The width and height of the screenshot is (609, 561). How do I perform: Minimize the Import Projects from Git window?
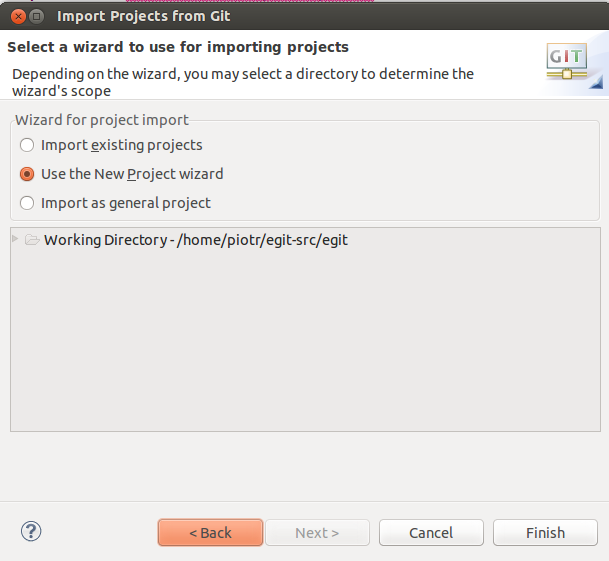coord(37,16)
